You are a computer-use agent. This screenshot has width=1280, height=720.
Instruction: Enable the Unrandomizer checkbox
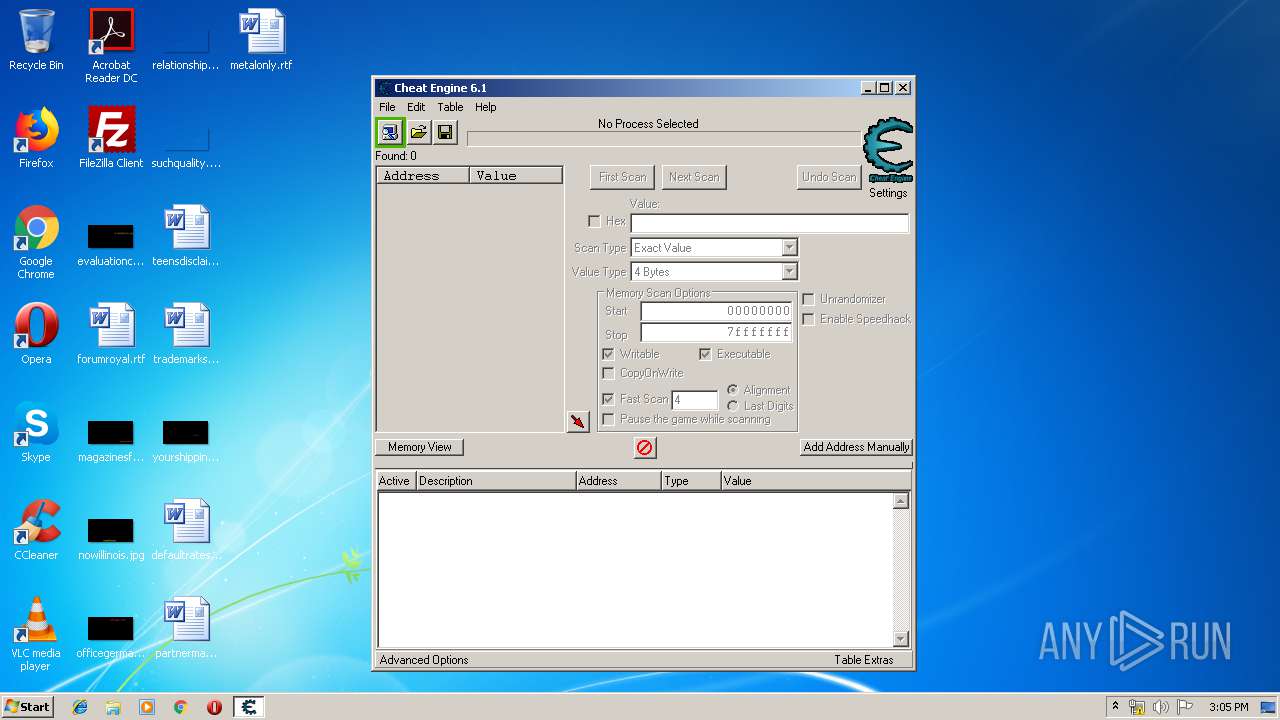click(x=808, y=299)
